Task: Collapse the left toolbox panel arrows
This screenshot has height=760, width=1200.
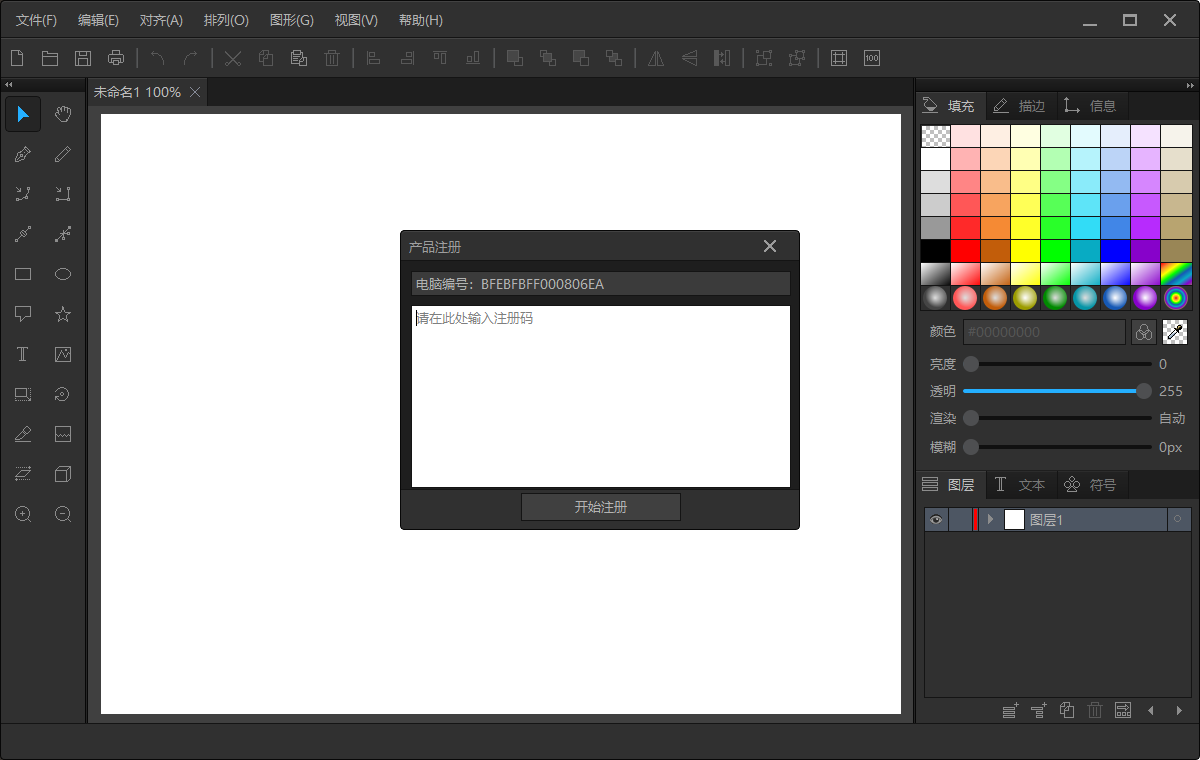Action: tap(9, 85)
